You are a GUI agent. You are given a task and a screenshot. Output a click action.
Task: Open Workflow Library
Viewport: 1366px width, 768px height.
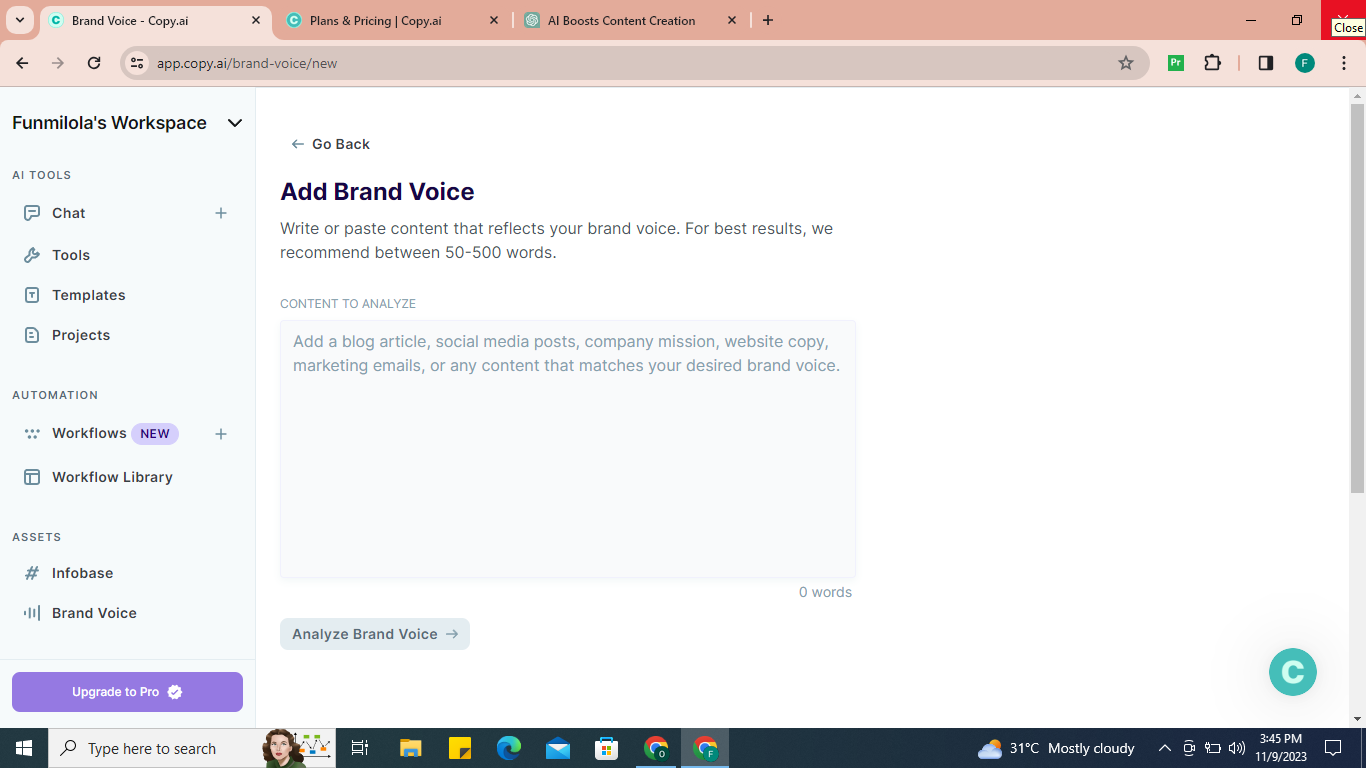[x=112, y=477]
